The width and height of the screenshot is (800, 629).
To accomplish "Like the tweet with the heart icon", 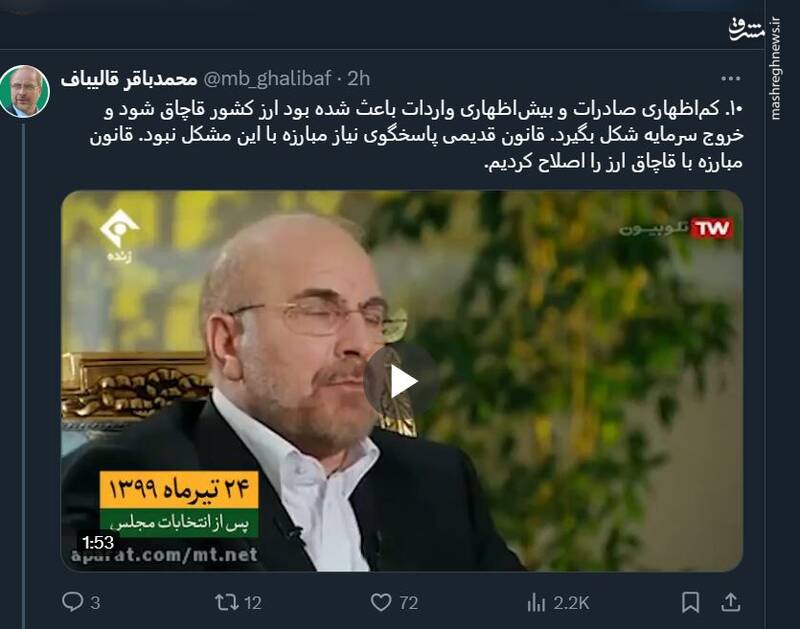I will click(x=381, y=602).
